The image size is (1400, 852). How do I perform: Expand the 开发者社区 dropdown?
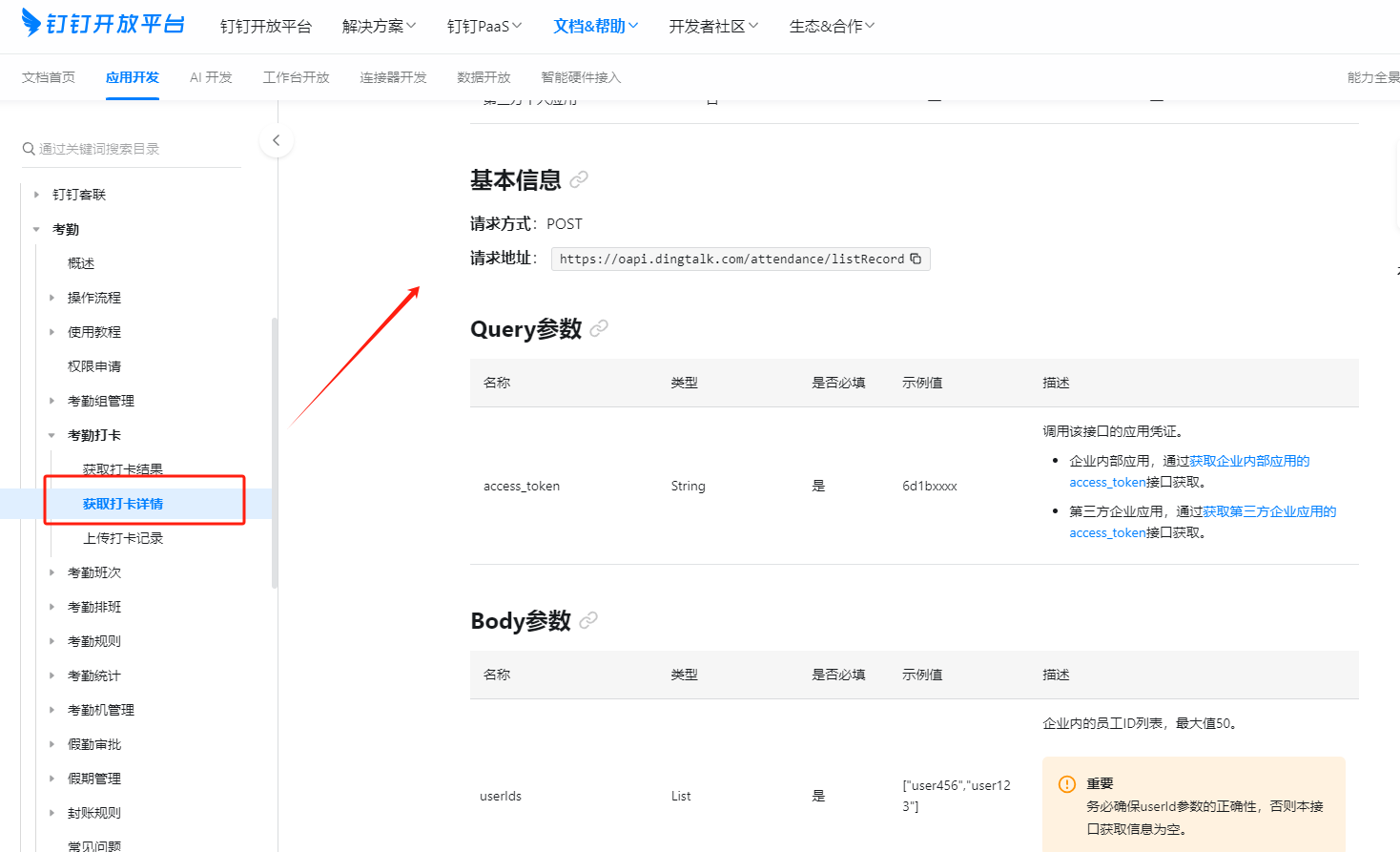click(x=713, y=26)
